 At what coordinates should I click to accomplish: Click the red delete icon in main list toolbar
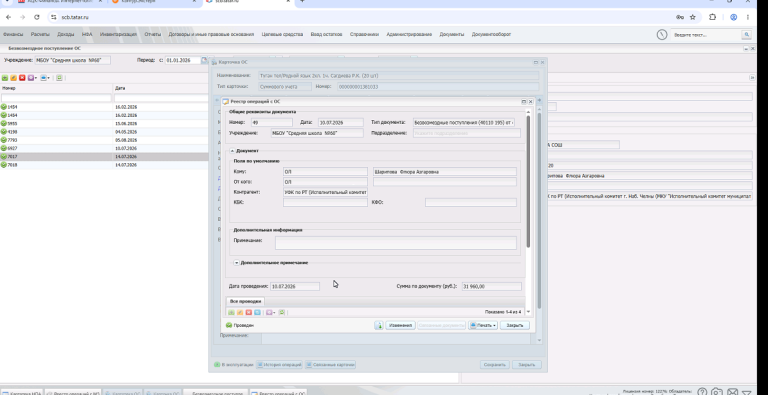(x=22, y=78)
